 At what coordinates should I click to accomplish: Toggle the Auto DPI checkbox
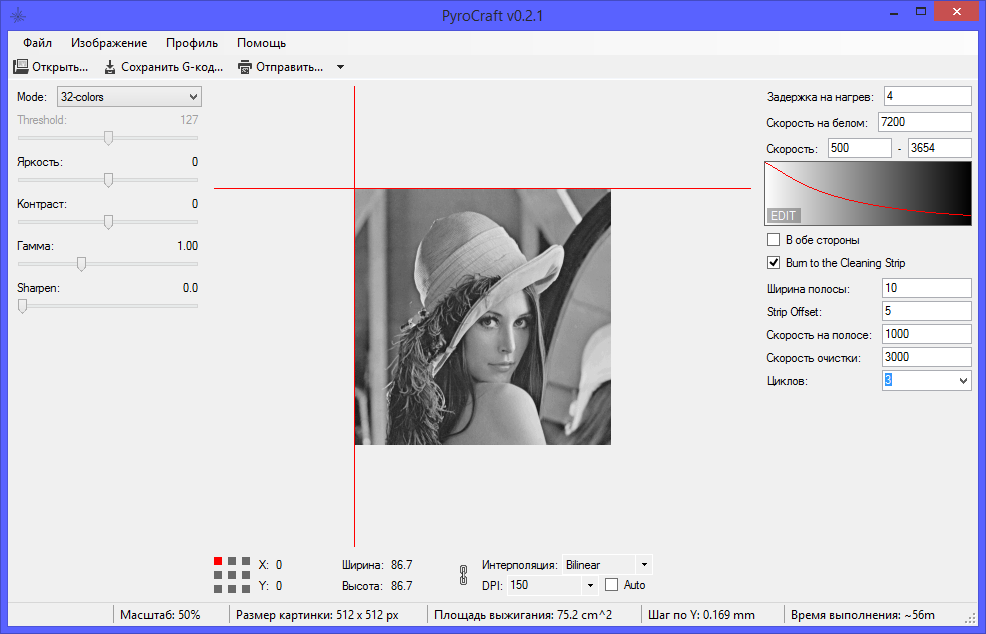click(x=612, y=585)
